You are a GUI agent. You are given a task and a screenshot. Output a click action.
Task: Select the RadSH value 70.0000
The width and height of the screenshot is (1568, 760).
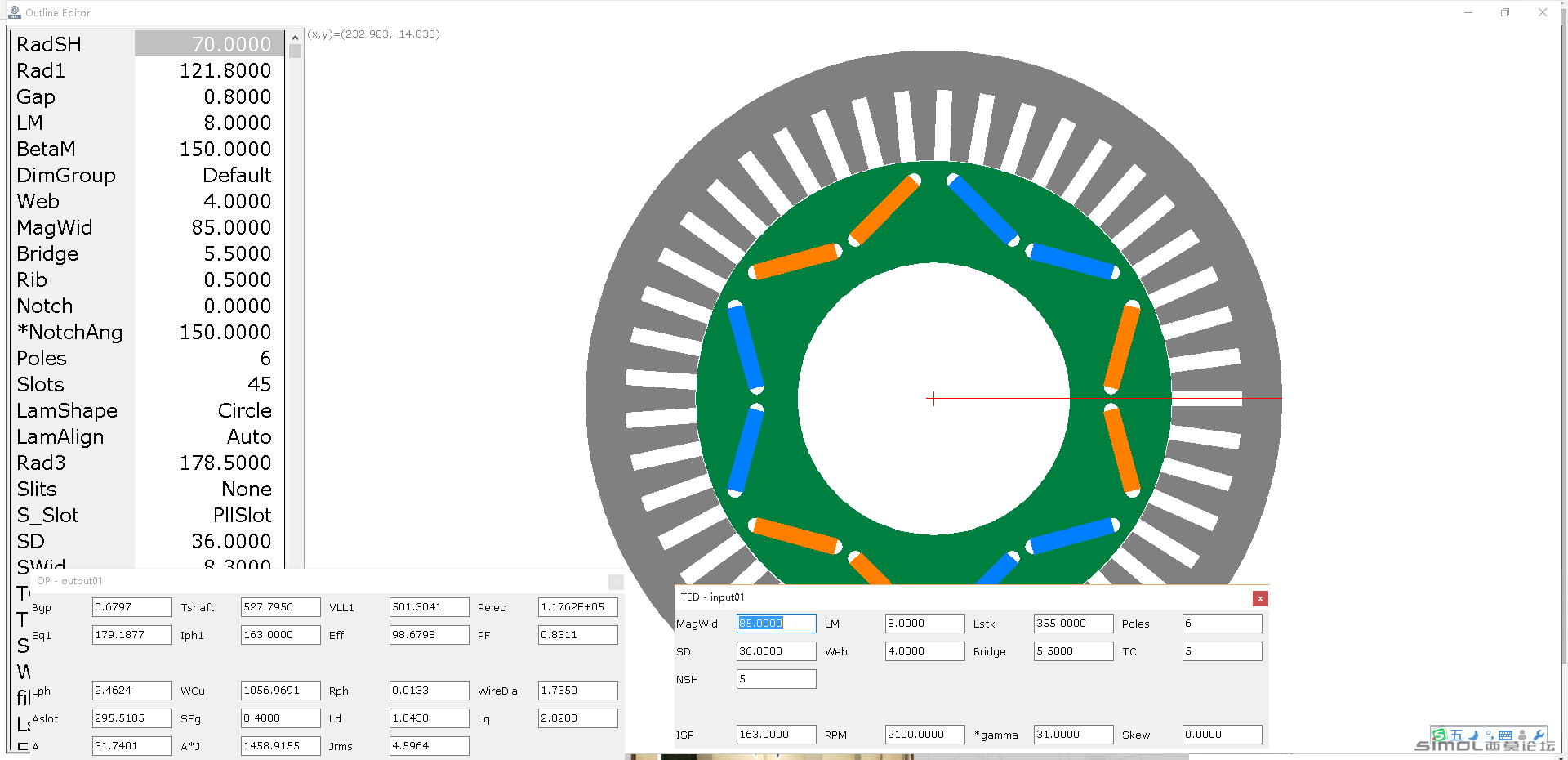click(209, 44)
